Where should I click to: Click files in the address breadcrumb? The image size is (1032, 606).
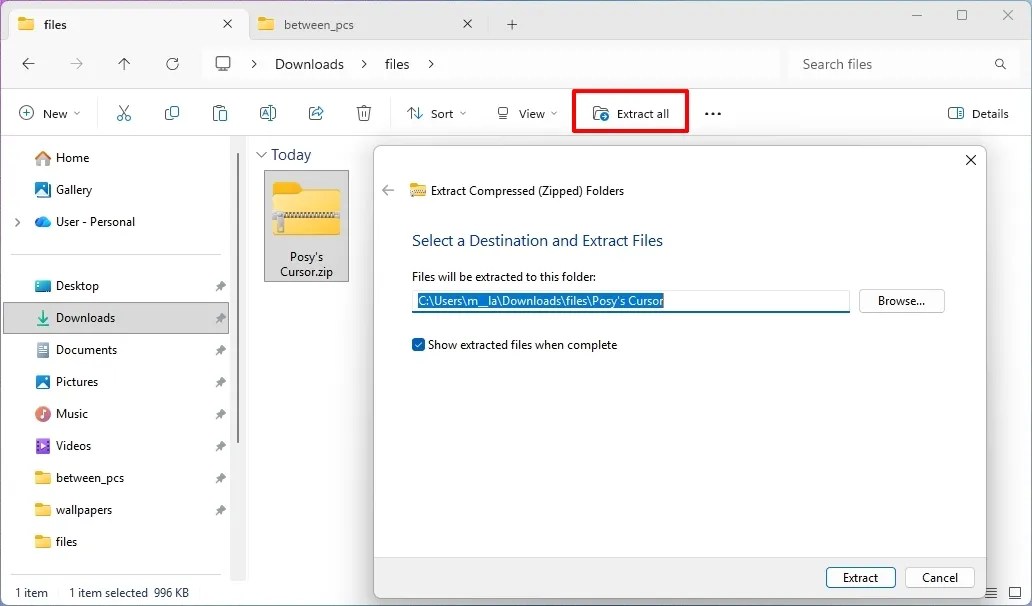(397, 64)
